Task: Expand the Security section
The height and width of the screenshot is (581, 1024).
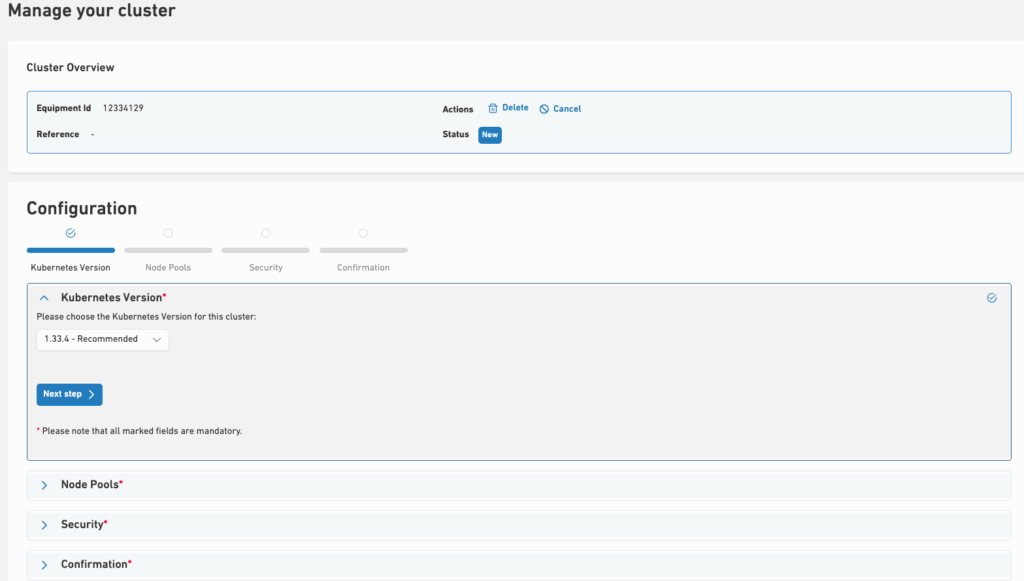Action: point(44,525)
